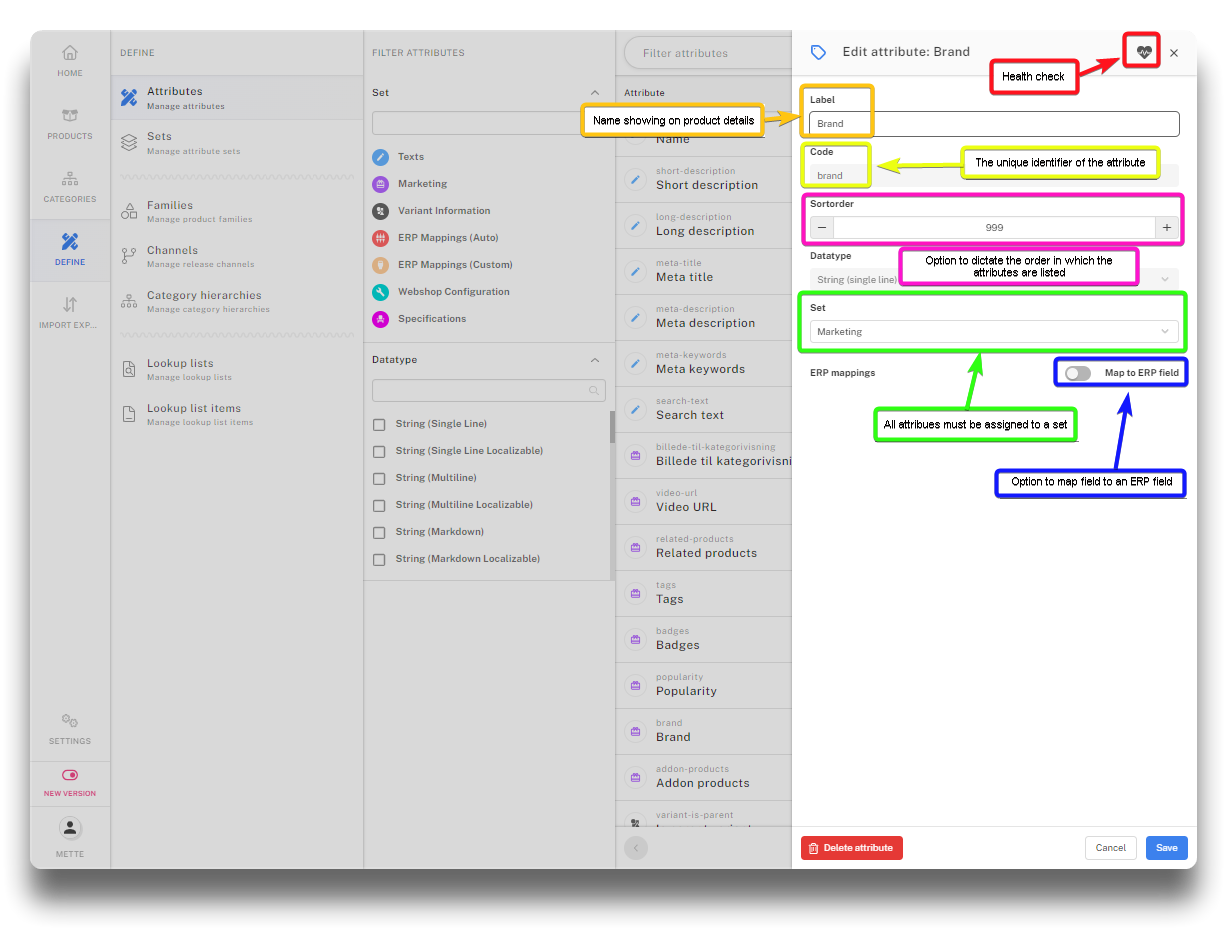Click the red Delete attribute button

tap(851, 848)
